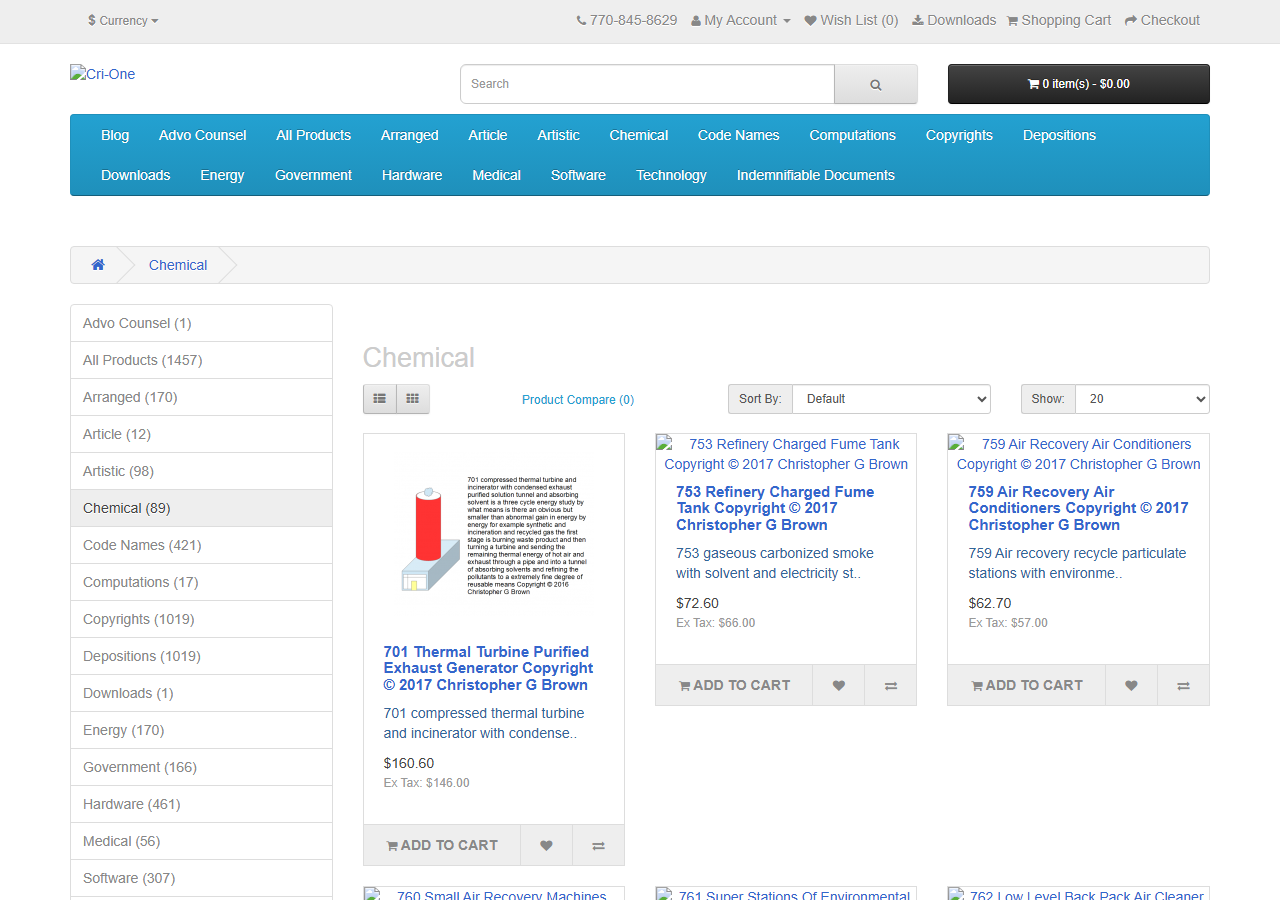
Task: Open the Sort By dropdown
Action: tap(891, 399)
